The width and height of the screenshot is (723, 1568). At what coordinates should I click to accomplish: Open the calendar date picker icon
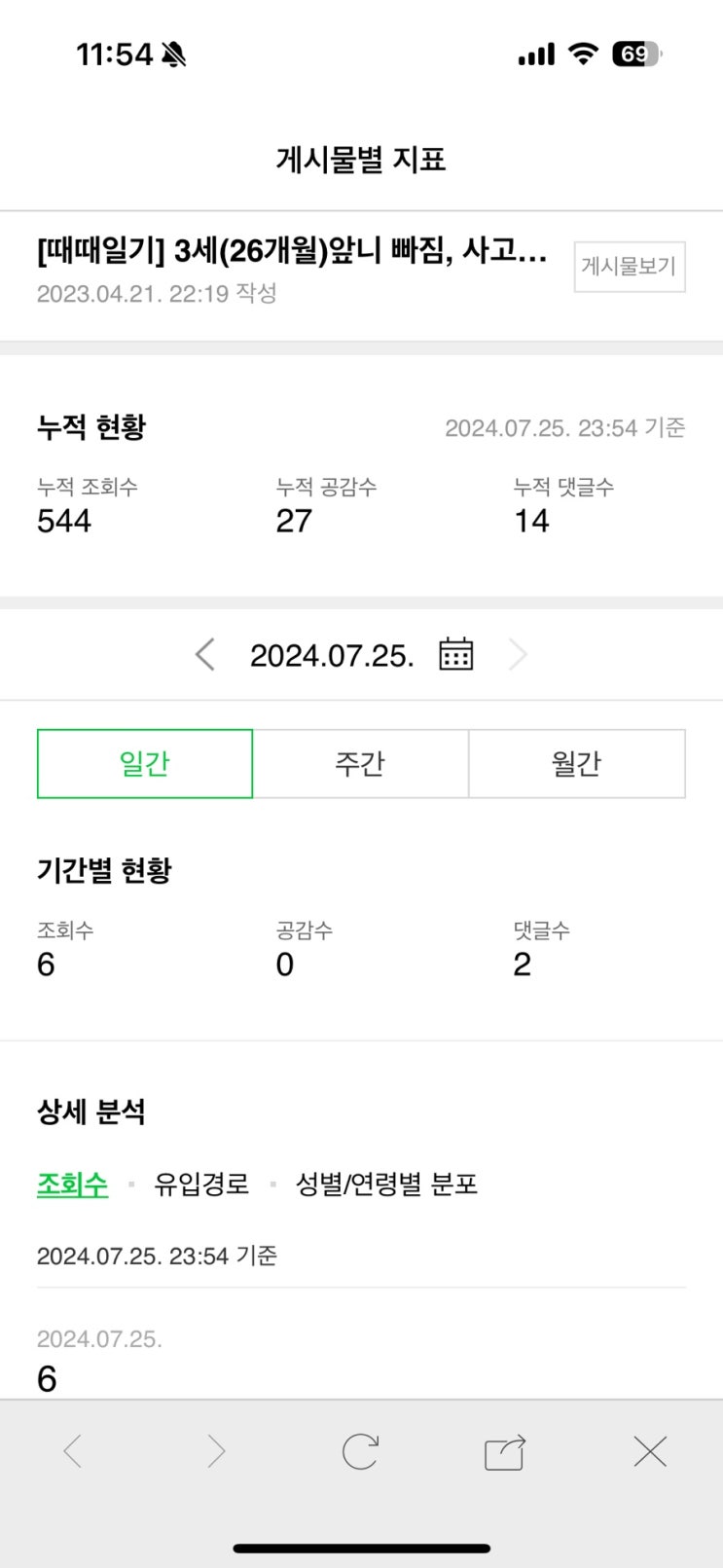tap(455, 654)
